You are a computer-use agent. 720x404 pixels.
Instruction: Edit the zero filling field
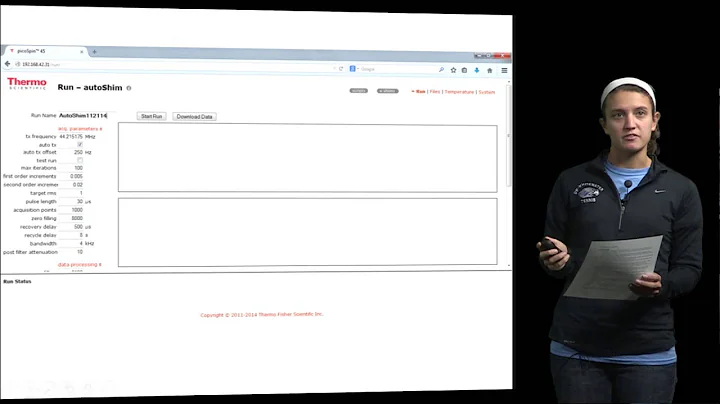coord(71,218)
